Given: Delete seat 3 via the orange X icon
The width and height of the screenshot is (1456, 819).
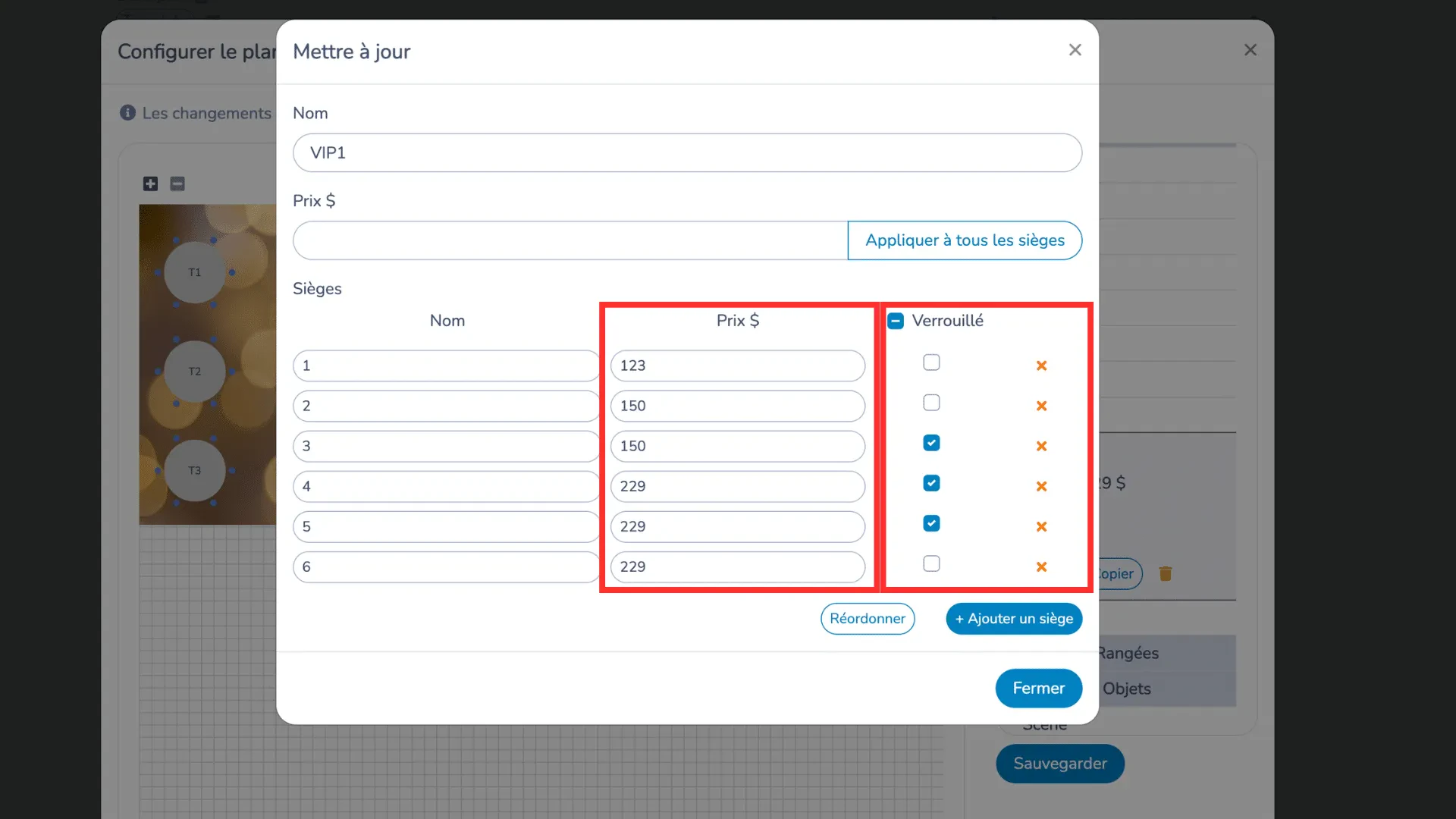Looking at the screenshot, I should (1041, 446).
